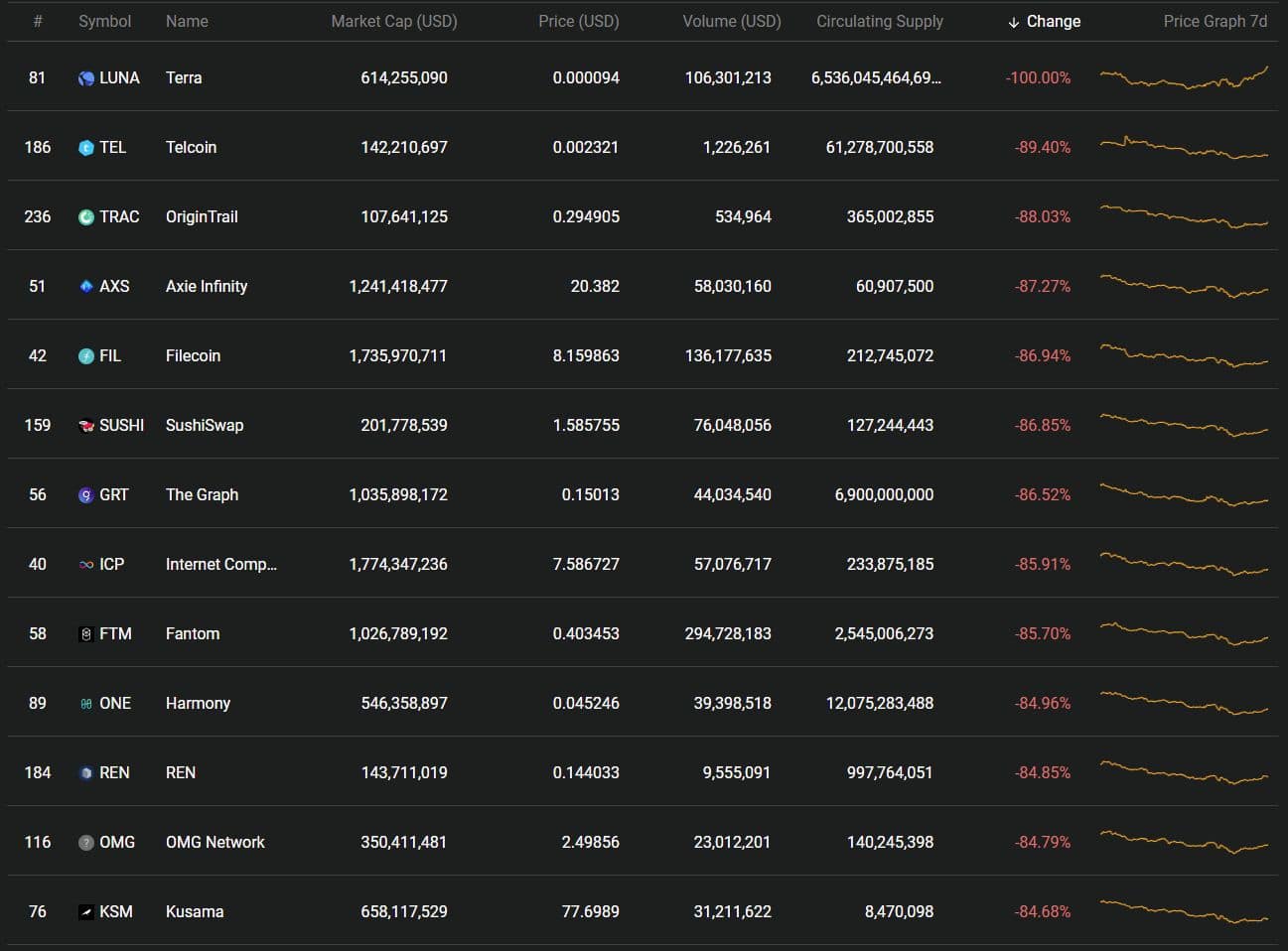Image resolution: width=1288 pixels, height=951 pixels.
Task: Click market cap 1,774,347,236
Action: tap(398, 564)
